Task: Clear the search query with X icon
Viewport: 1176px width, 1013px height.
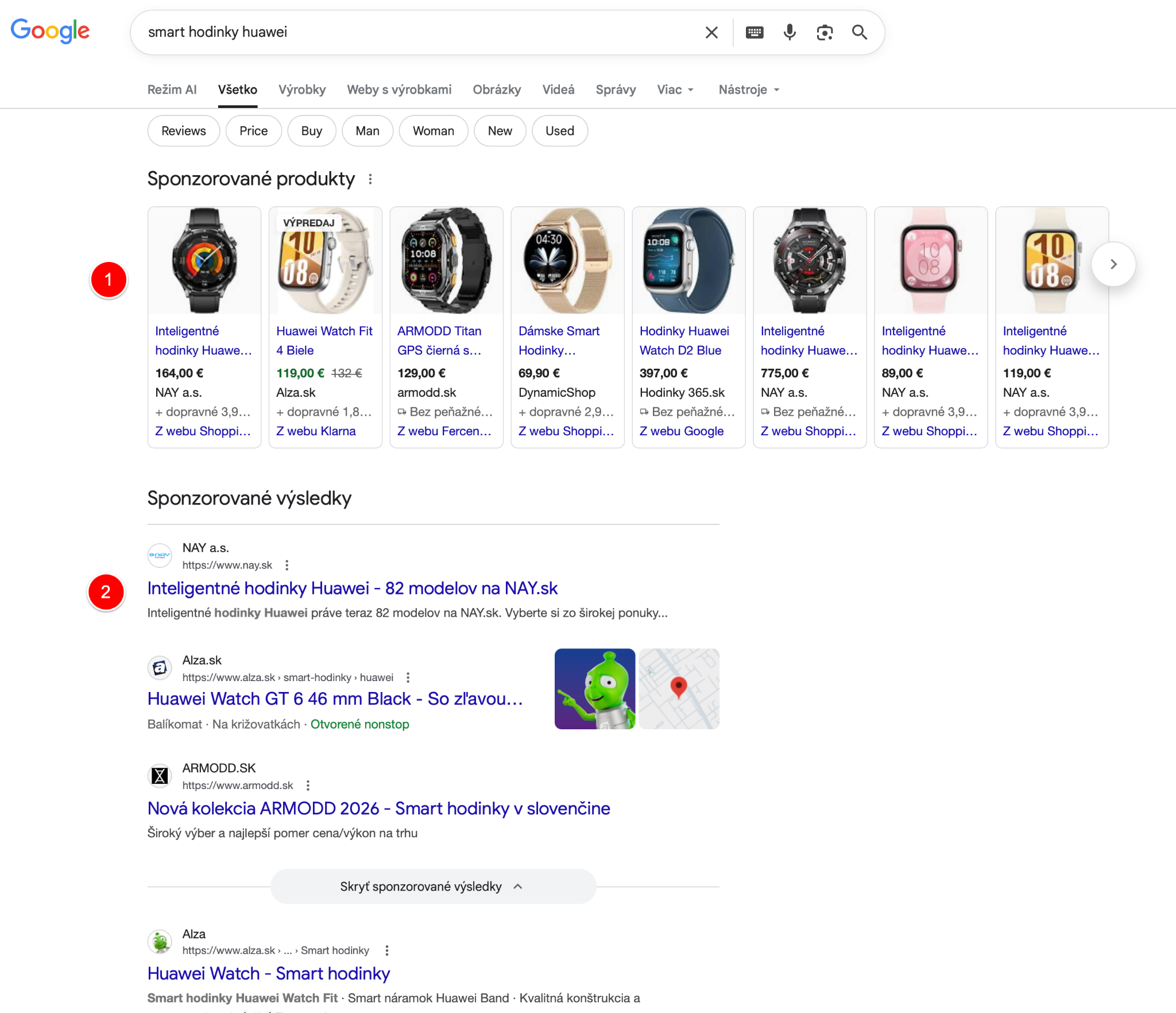Action: 711,32
